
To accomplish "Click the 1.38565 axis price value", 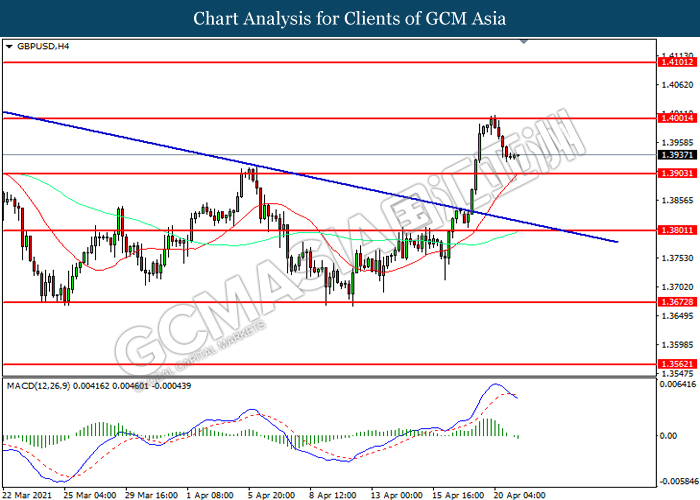I will pyautogui.click(x=677, y=200).
